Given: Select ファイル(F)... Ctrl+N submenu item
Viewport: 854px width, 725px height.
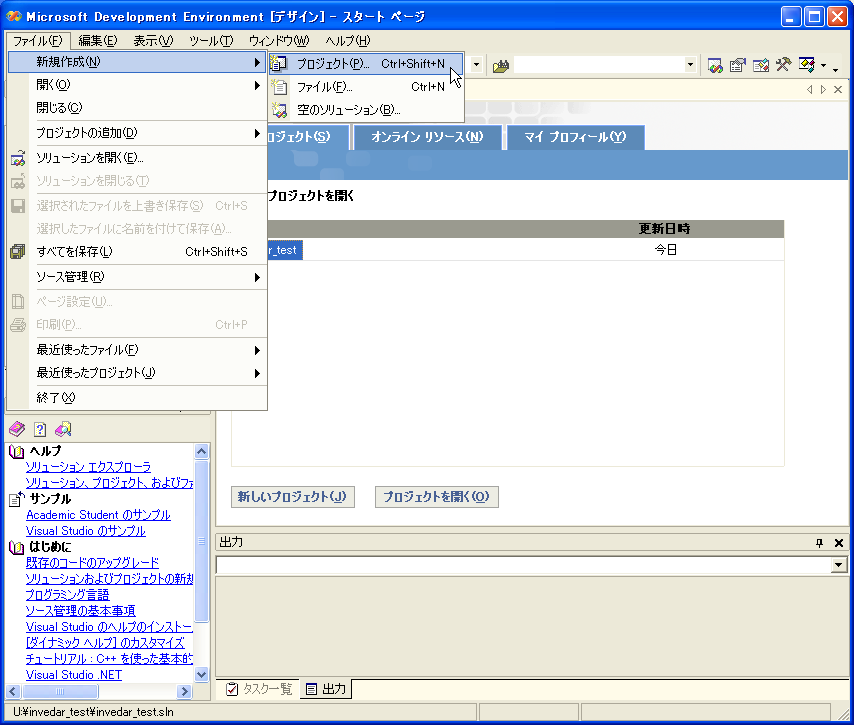Looking at the screenshot, I should [367, 87].
